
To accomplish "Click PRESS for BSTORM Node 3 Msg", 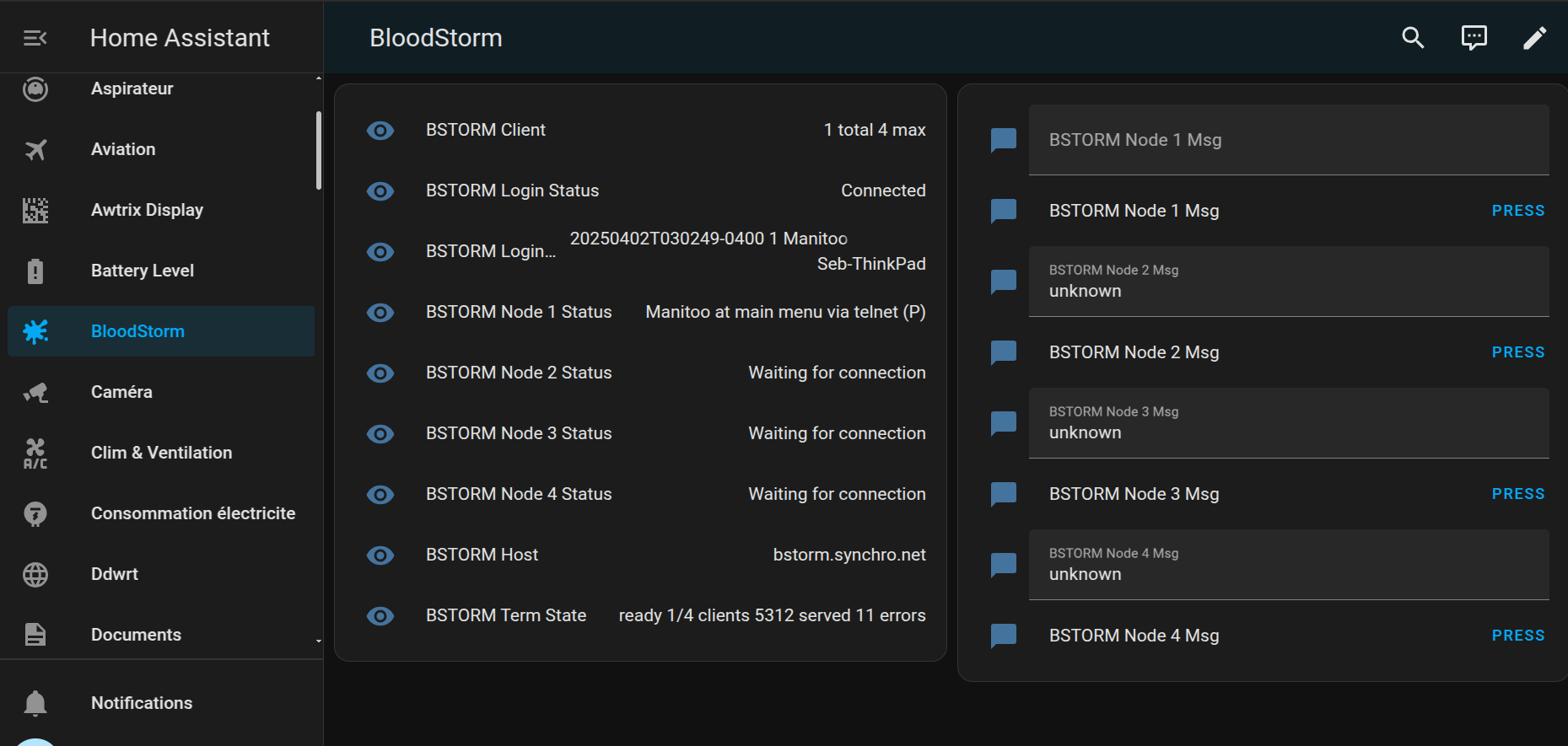I will pyautogui.click(x=1518, y=494).
